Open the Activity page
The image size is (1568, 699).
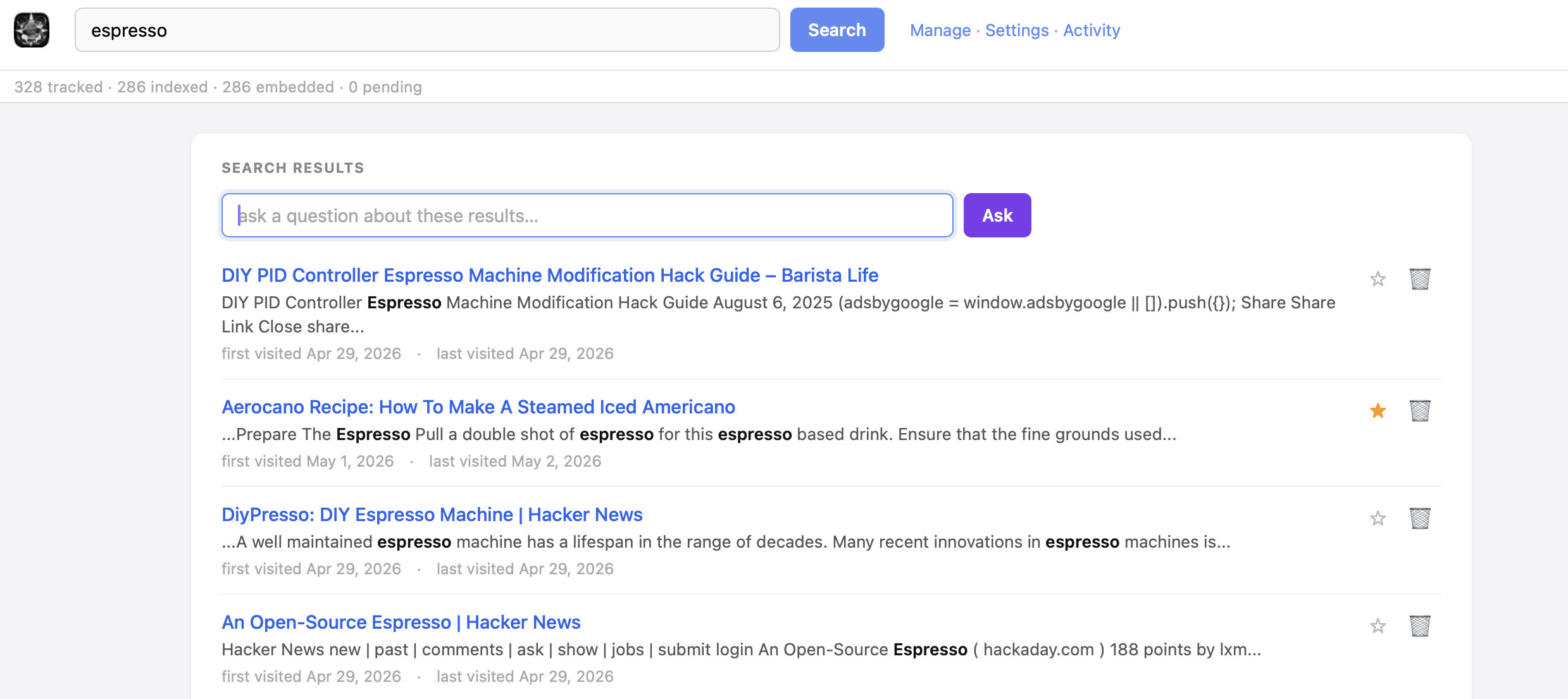click(x=1092, y=30)
